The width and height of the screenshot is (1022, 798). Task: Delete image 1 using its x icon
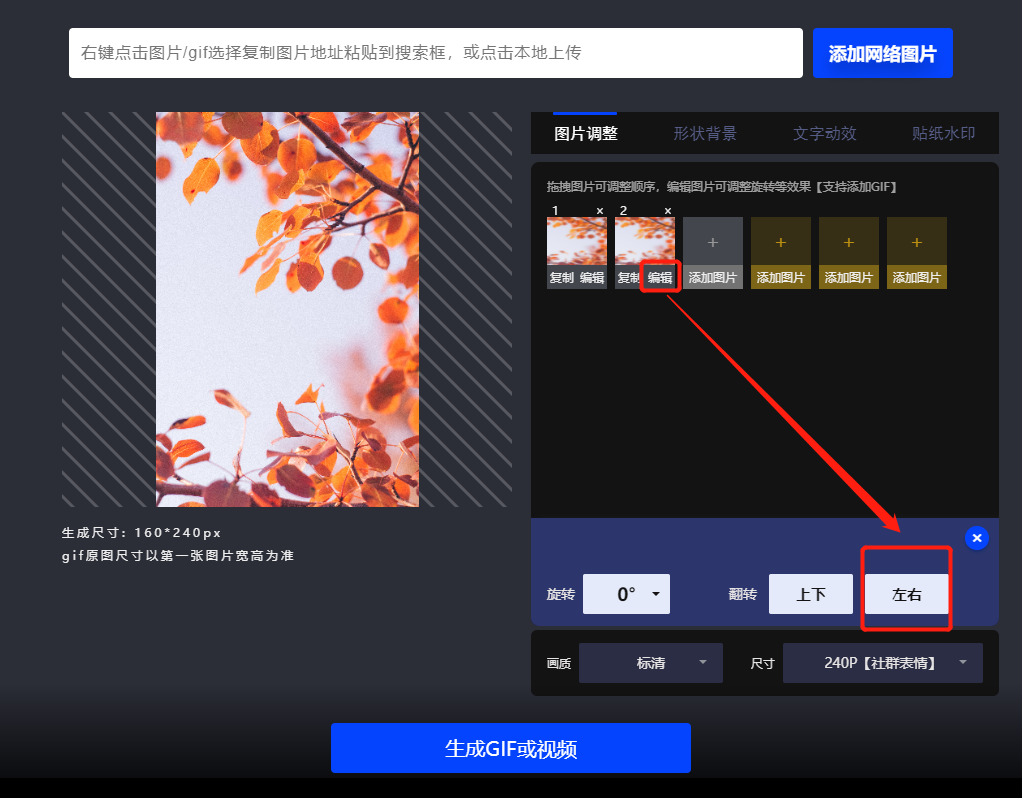[x=601, y=211]
